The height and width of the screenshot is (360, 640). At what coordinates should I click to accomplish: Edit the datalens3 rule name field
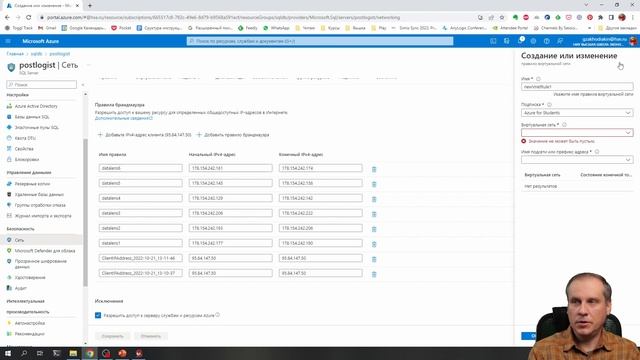point(140,213)
